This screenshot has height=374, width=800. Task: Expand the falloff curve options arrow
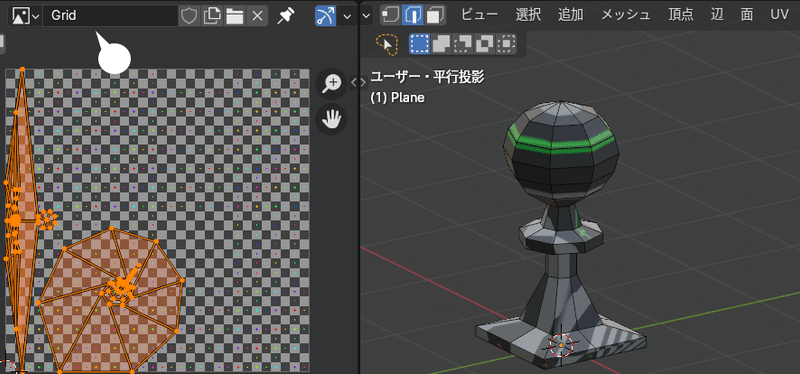coord(347,16)
